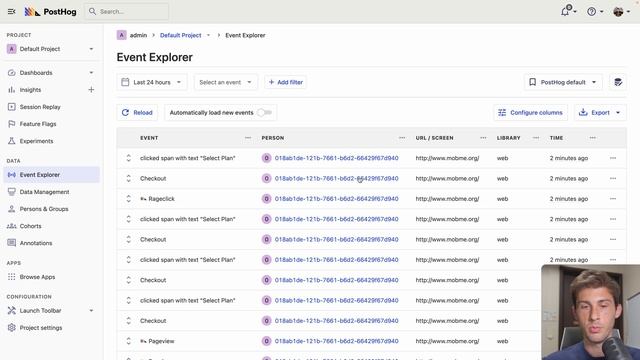Open Project settings
Viewport: 640px width, 360px height.
point(41,328)
